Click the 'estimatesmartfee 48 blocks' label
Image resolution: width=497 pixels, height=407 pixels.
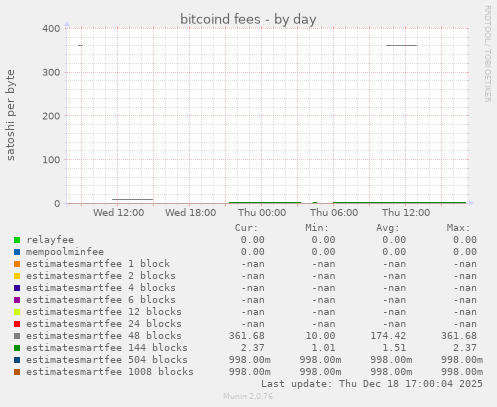104,336
